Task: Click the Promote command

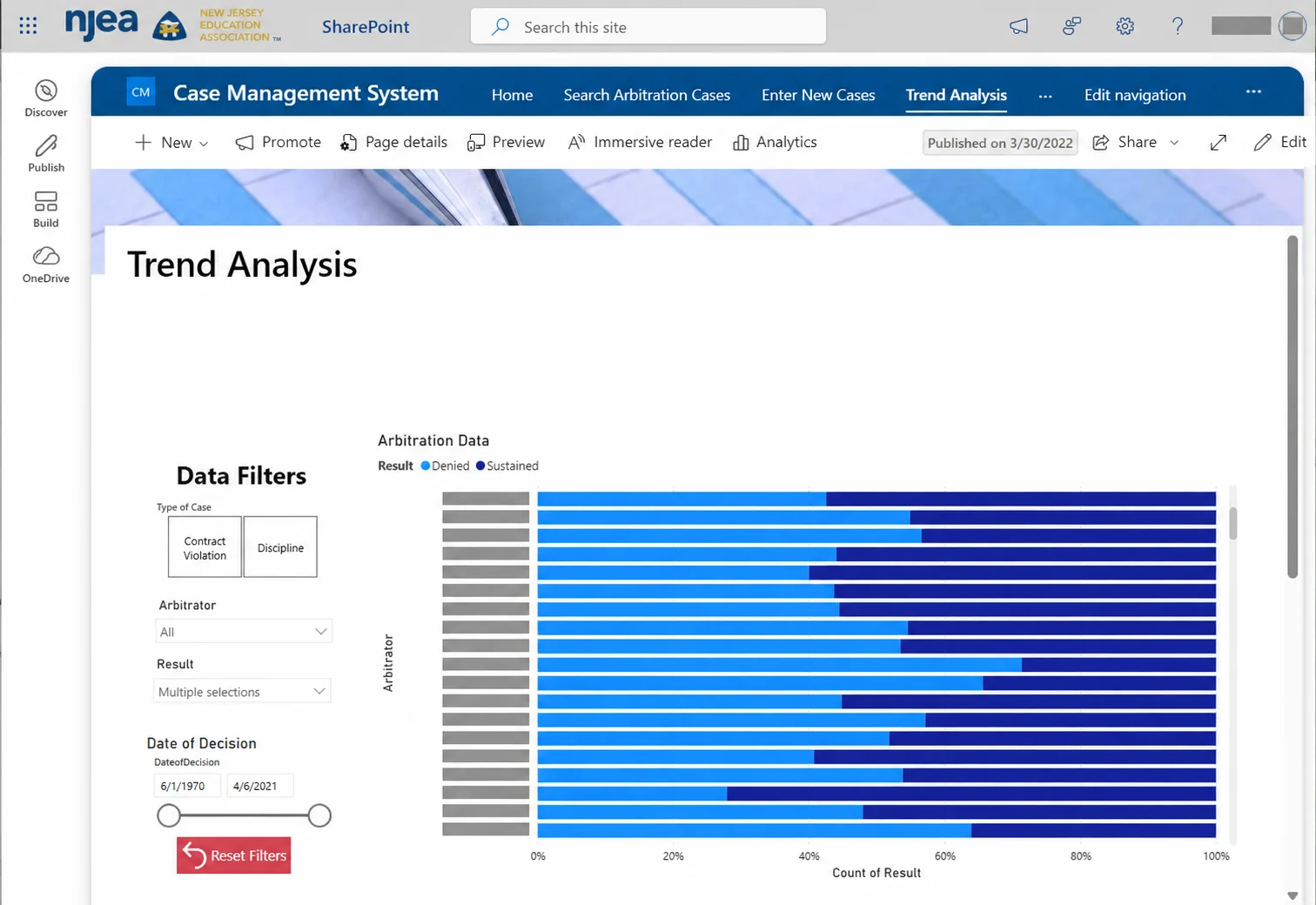Action: coord(279,142)
